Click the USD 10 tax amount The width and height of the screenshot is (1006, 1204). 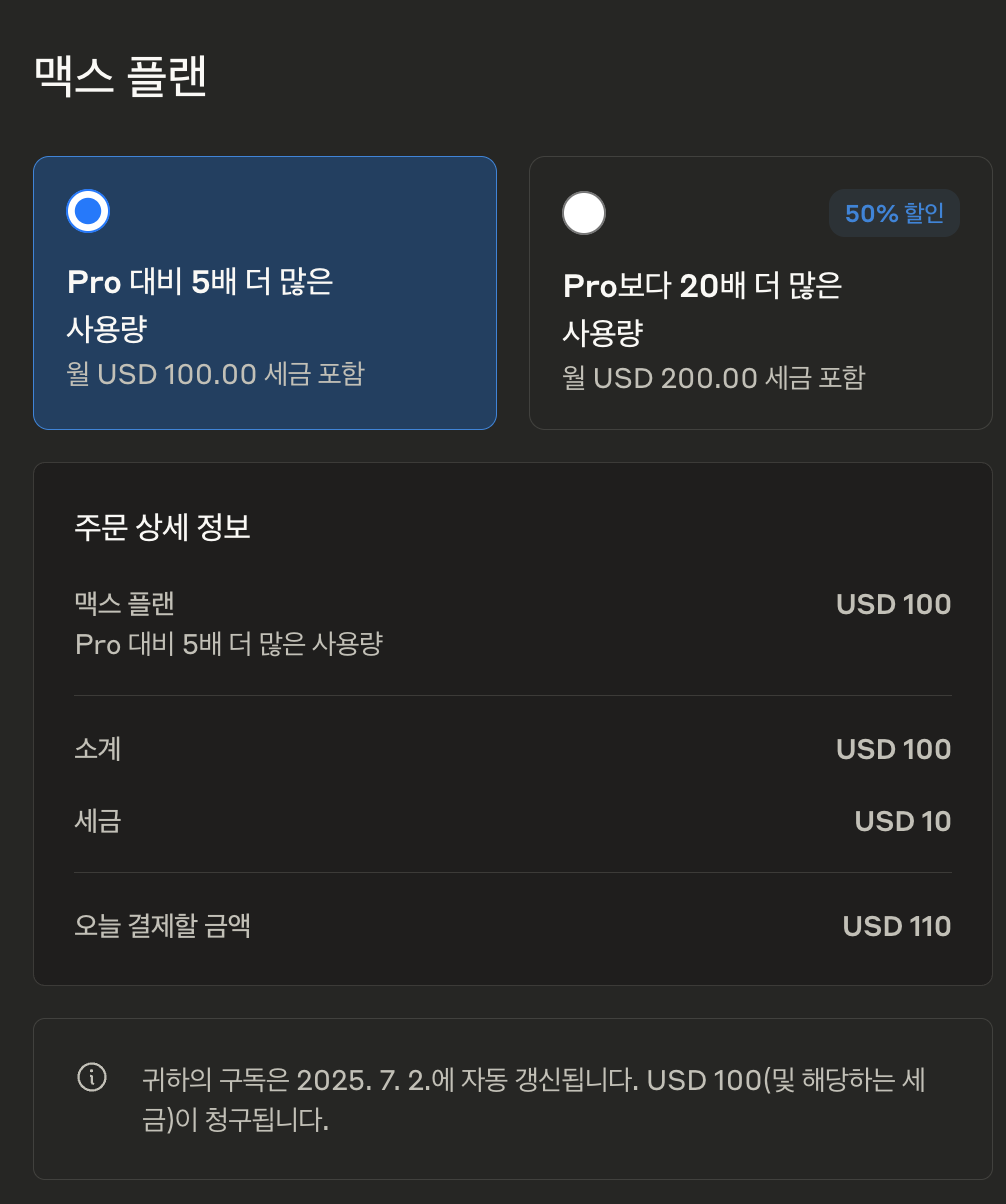click(902, 821)
